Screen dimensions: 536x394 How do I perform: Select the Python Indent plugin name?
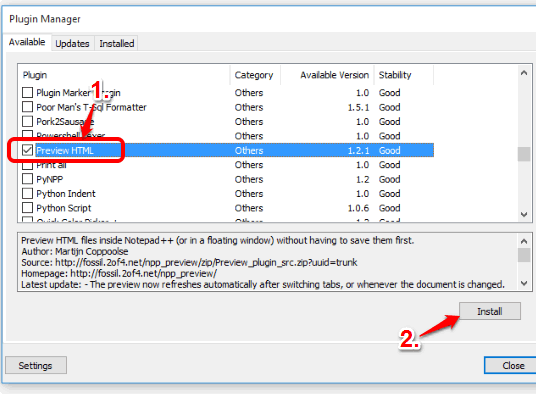click(66, 194)
